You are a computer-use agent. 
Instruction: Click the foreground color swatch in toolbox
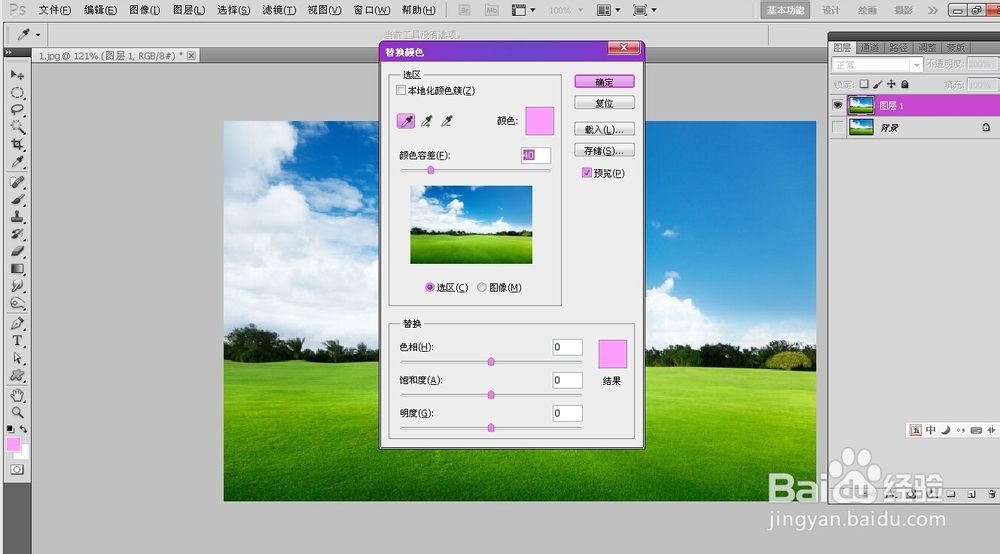pos(13,444)
